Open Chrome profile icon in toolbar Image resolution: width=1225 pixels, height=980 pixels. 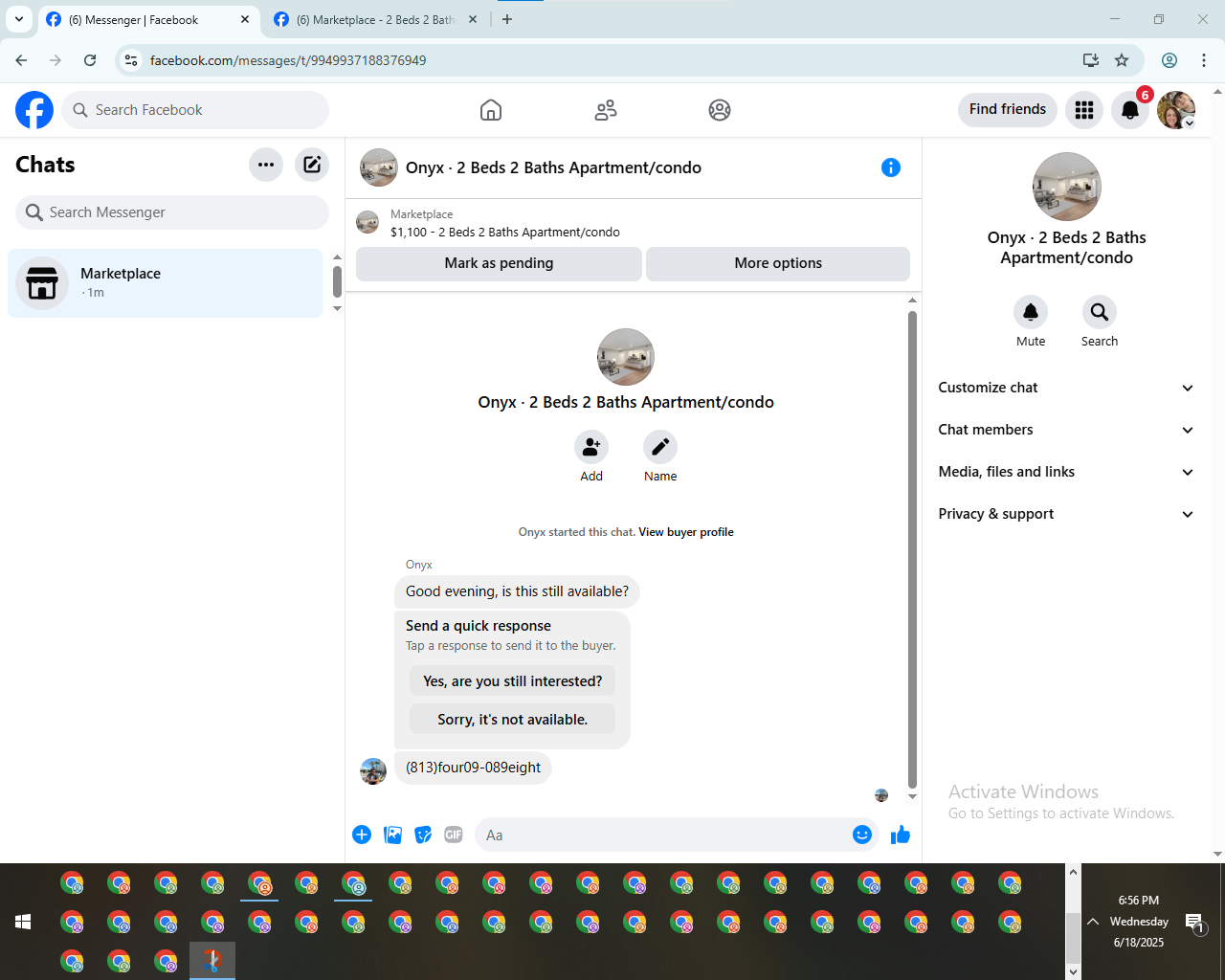tap(1169, 60)
